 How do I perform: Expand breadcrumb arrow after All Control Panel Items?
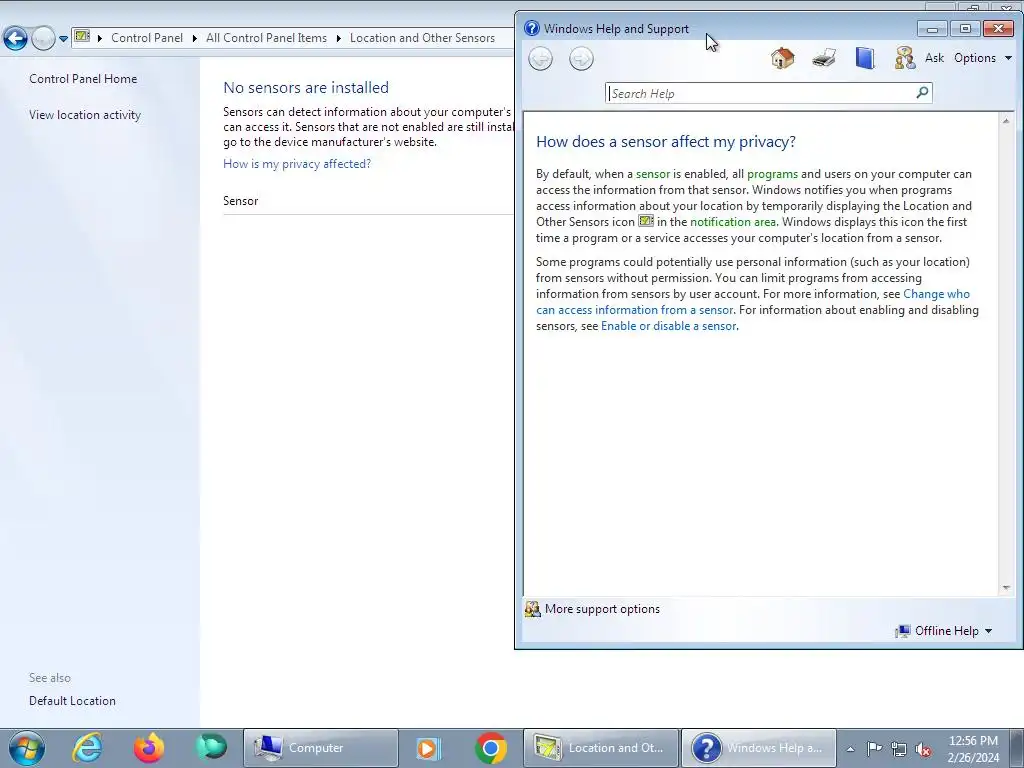338,38
